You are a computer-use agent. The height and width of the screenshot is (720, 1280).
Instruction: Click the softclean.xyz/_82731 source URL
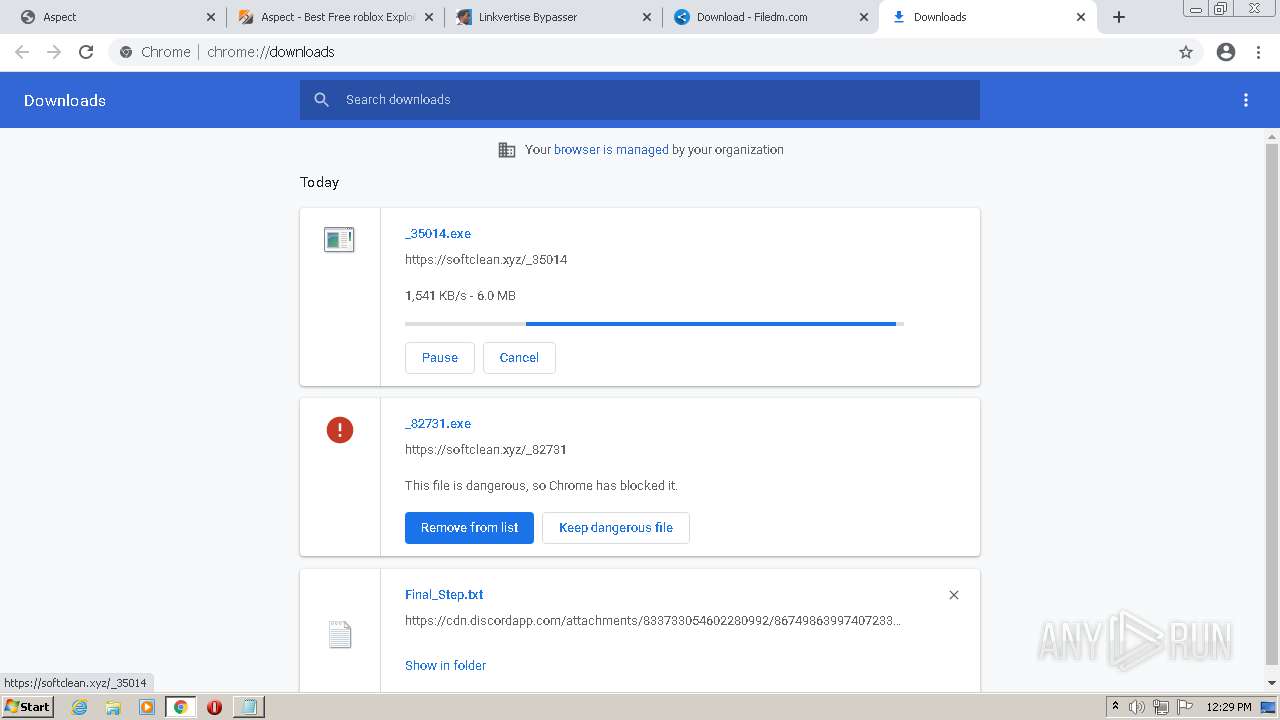point(486,450)
